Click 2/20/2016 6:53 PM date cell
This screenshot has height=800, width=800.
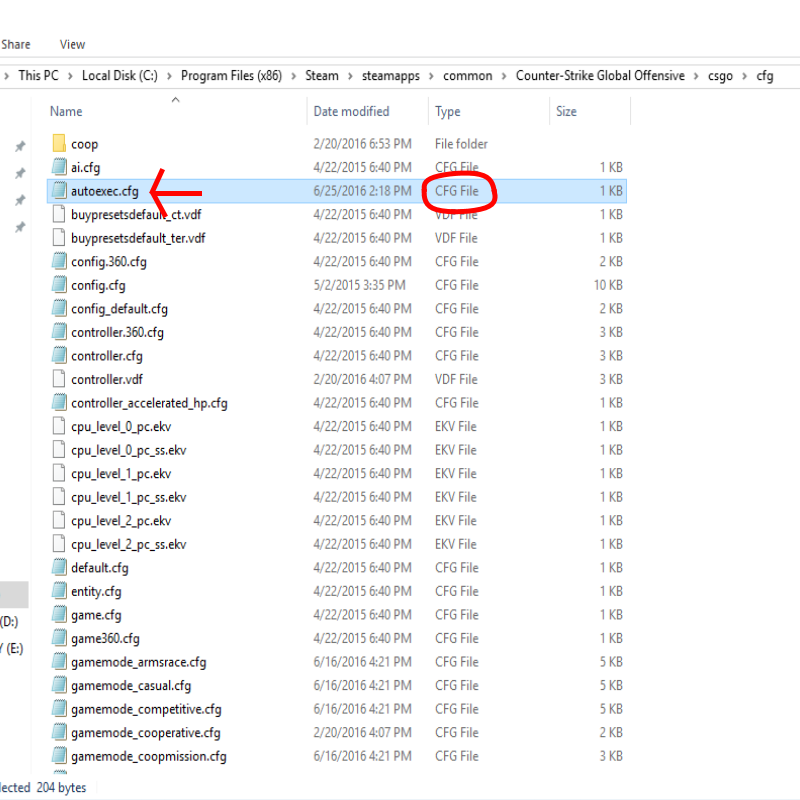tap(362, 144)
